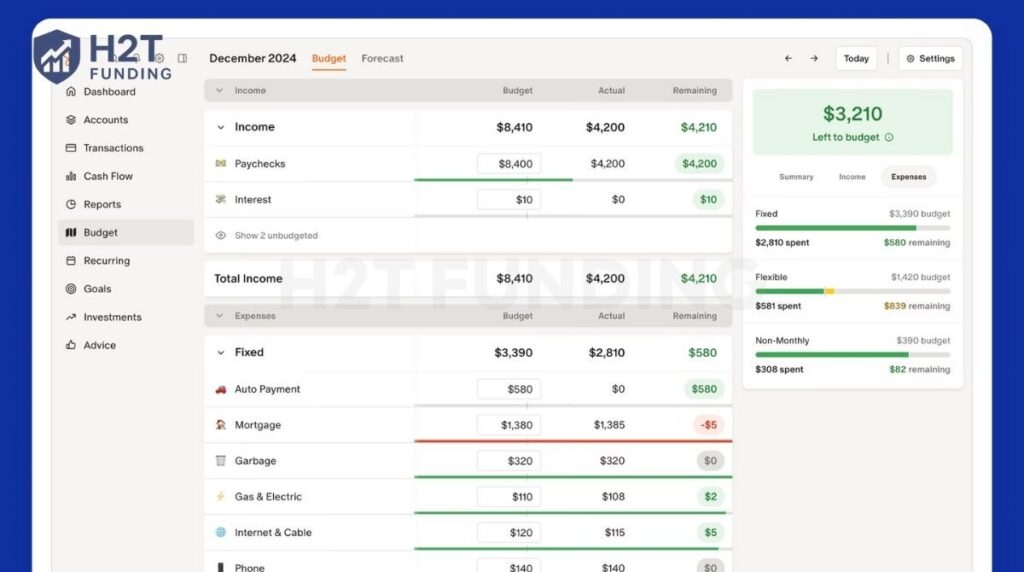Select the Summary tab in right panel

coord(796,177)
